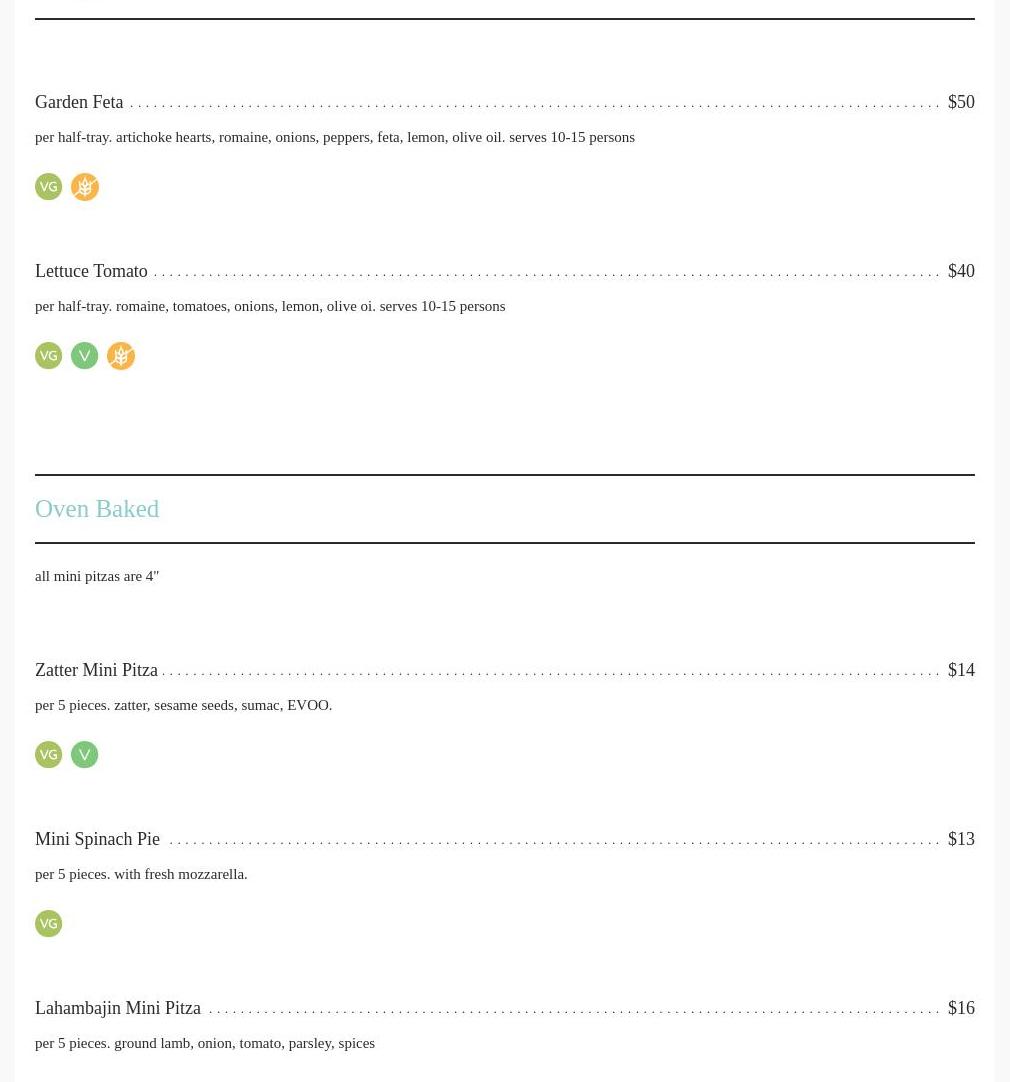Click the vegan V icon under Lettuce Tomato

pyautogui.click(x=85, y=356)
